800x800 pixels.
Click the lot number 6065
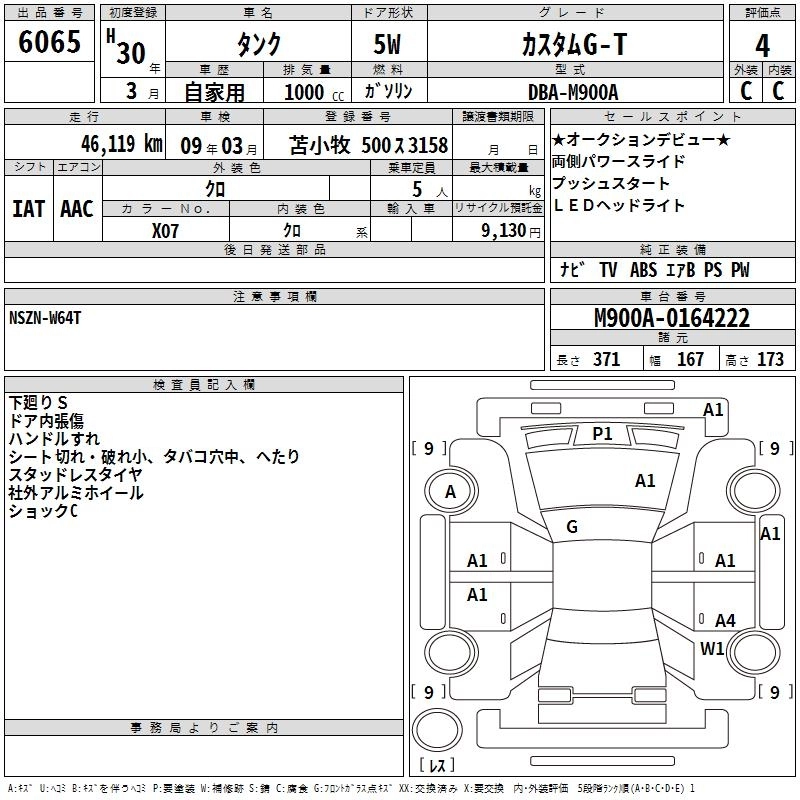pos(49,46)
